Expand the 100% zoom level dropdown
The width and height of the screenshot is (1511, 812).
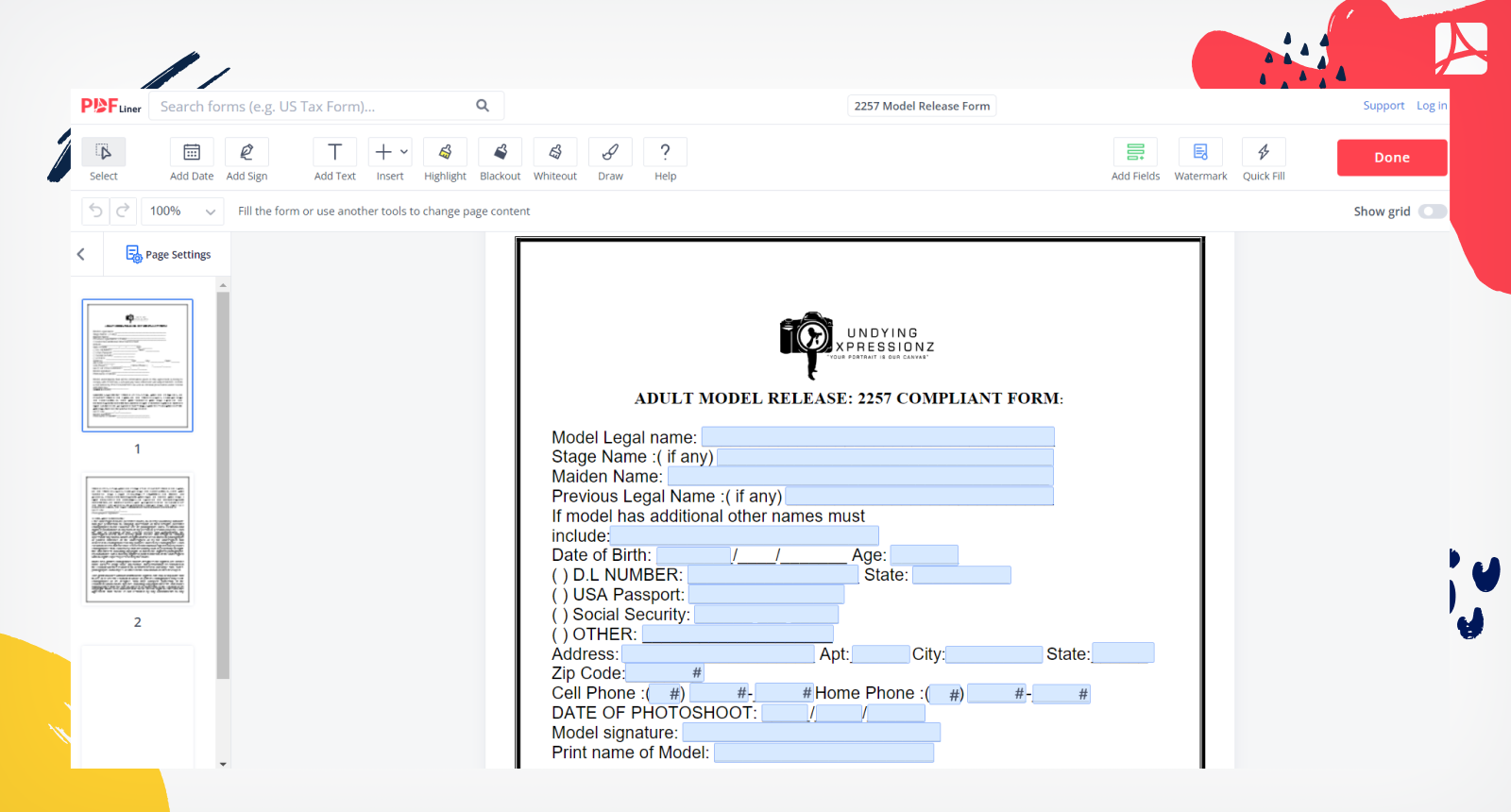pos(182,211)
